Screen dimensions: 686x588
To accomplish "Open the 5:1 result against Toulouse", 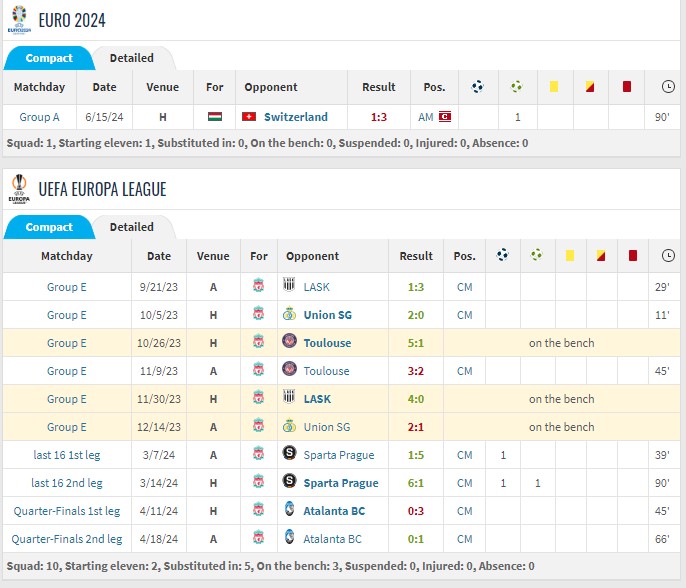I will 416,343.
